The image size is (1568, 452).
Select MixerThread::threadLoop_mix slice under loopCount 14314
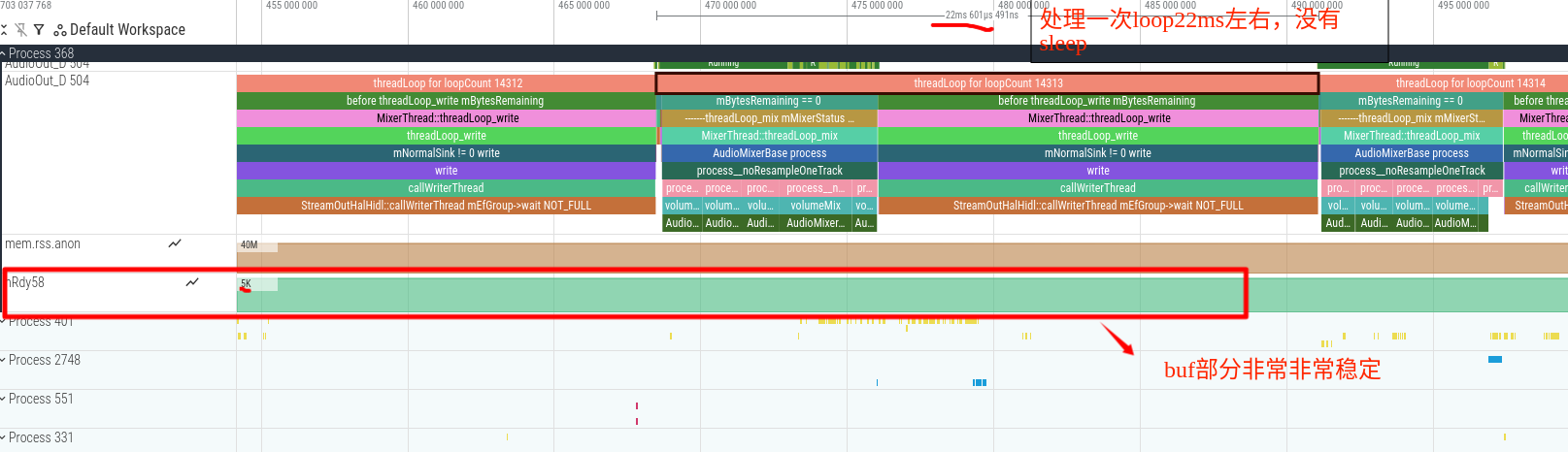coord(1412,136)
